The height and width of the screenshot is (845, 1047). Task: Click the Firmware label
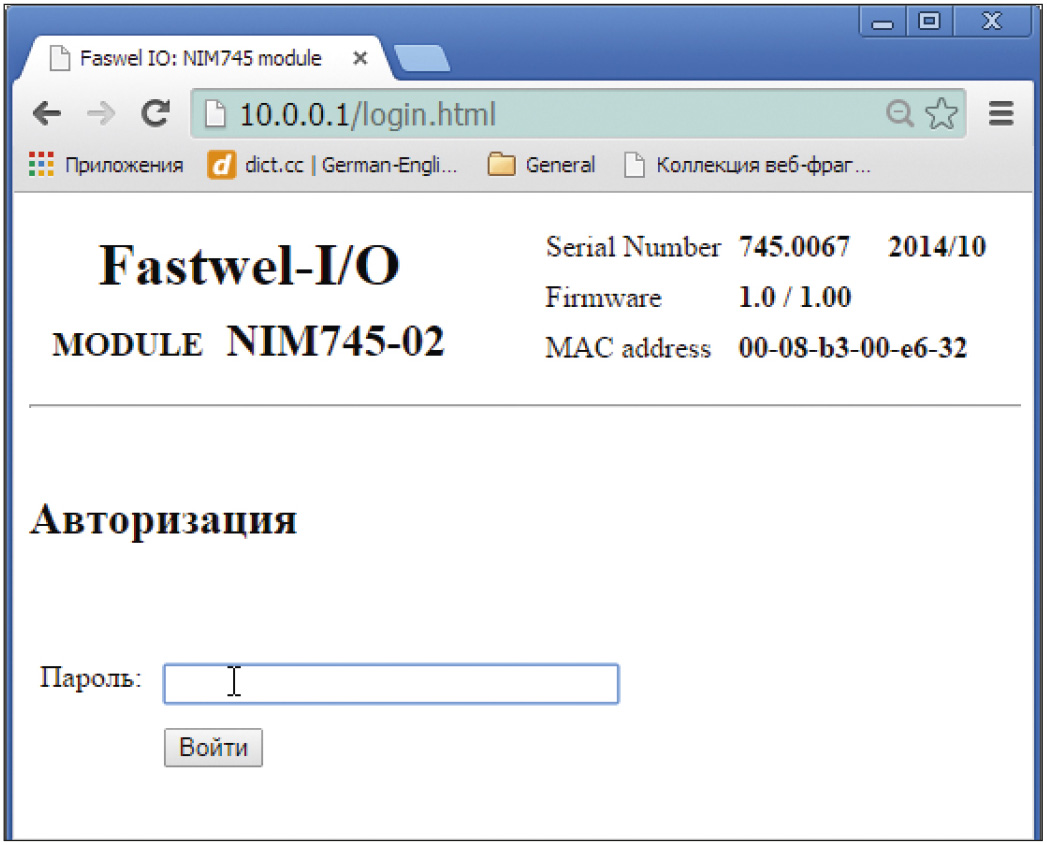(x=603, y=297)
